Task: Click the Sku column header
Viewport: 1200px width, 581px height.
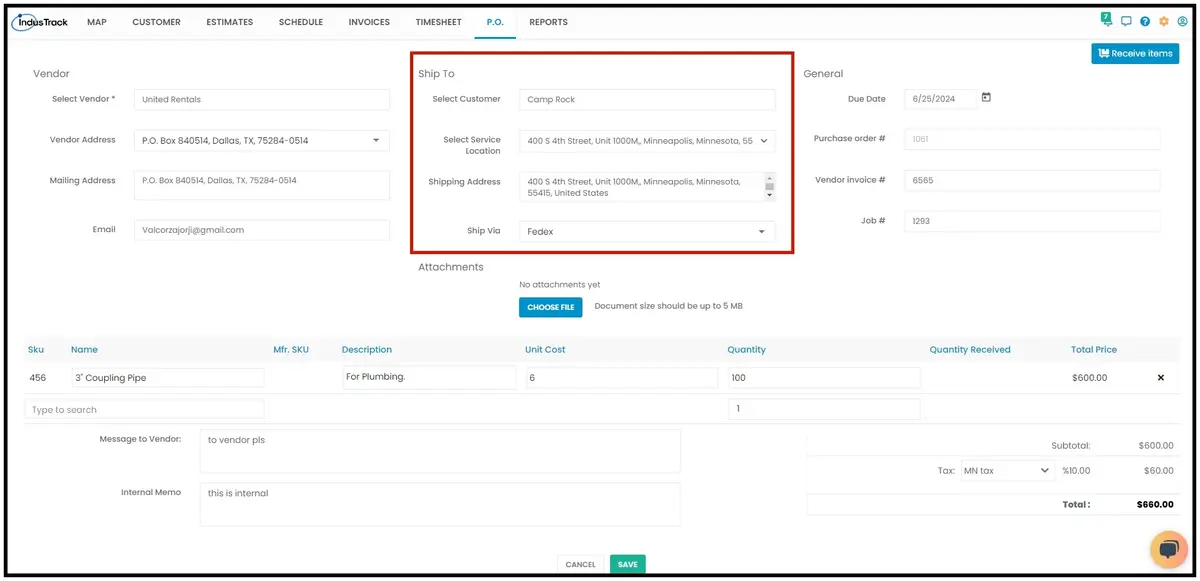Action: coord(36,350)
